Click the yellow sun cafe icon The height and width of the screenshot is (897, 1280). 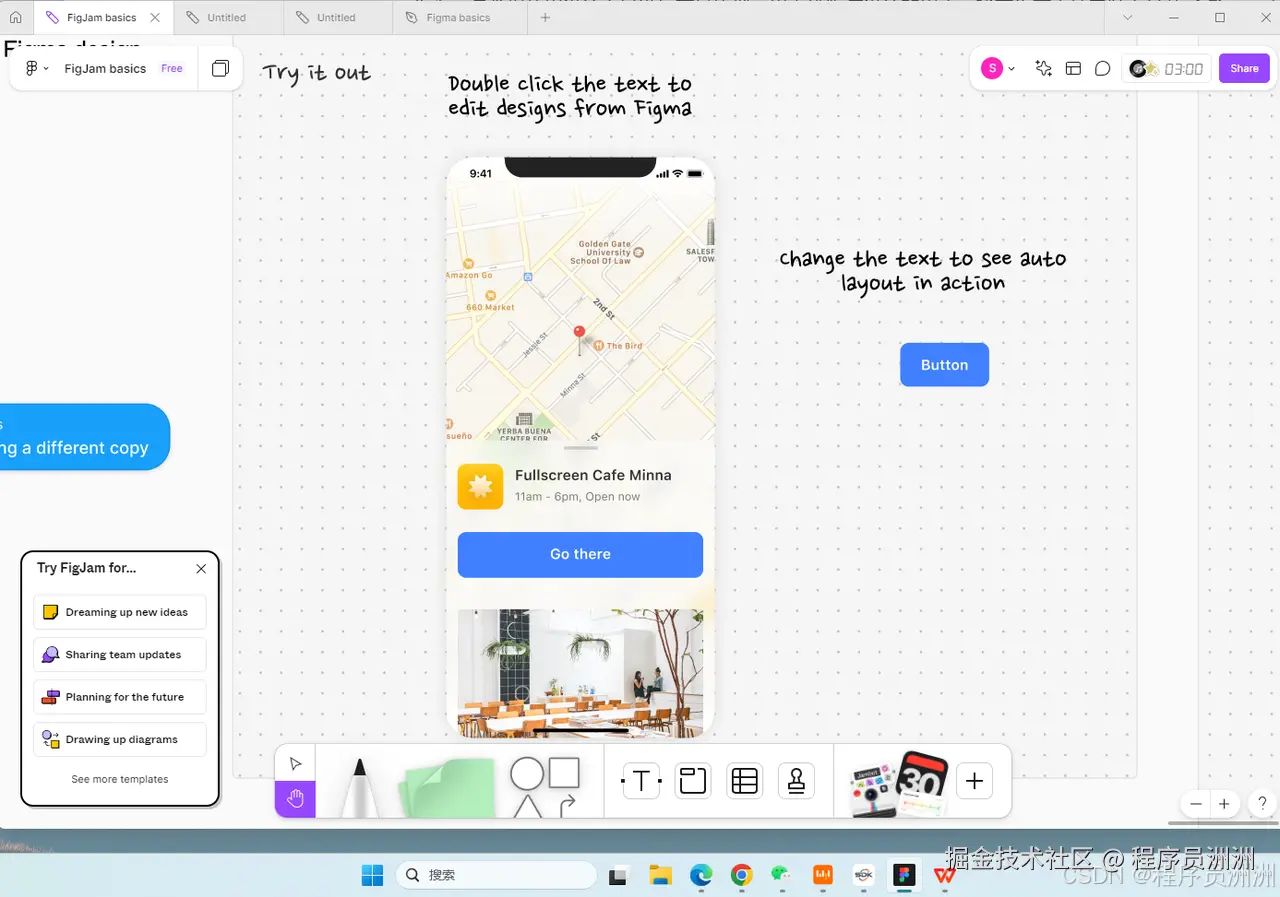[x=480, y=486]
